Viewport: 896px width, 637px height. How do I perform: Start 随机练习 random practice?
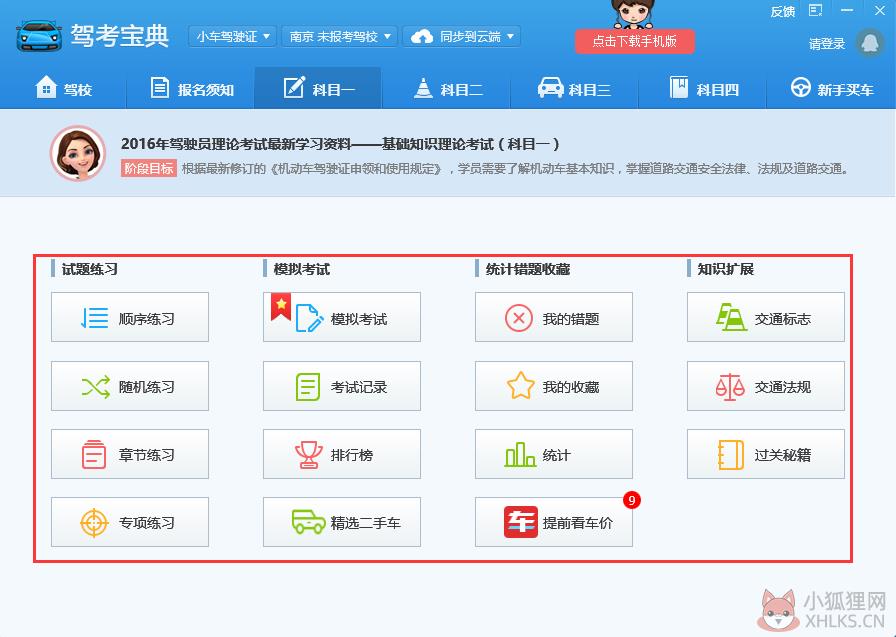coord(130,386)
